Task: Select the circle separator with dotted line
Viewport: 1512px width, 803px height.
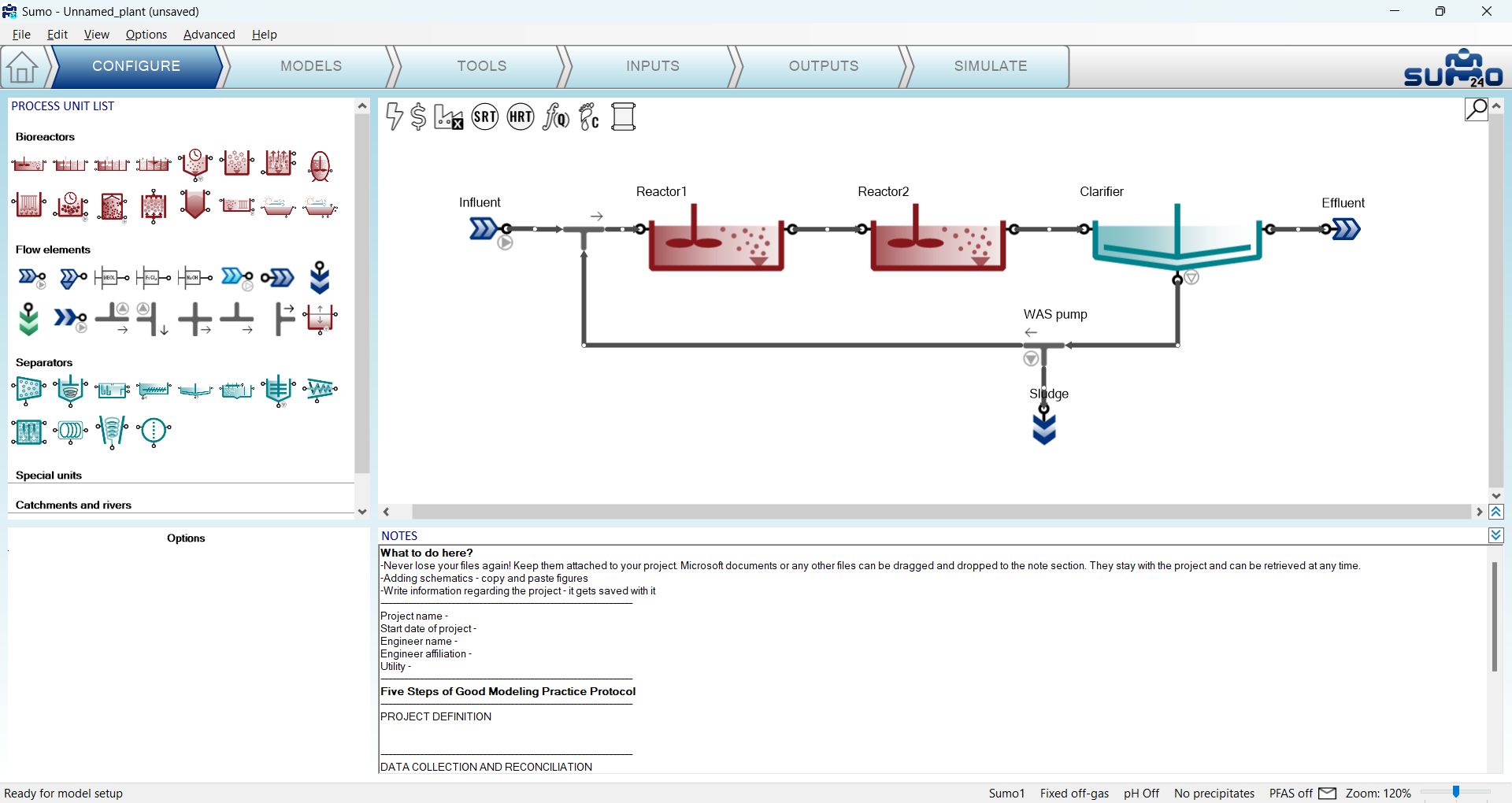Action: point(154,431)
